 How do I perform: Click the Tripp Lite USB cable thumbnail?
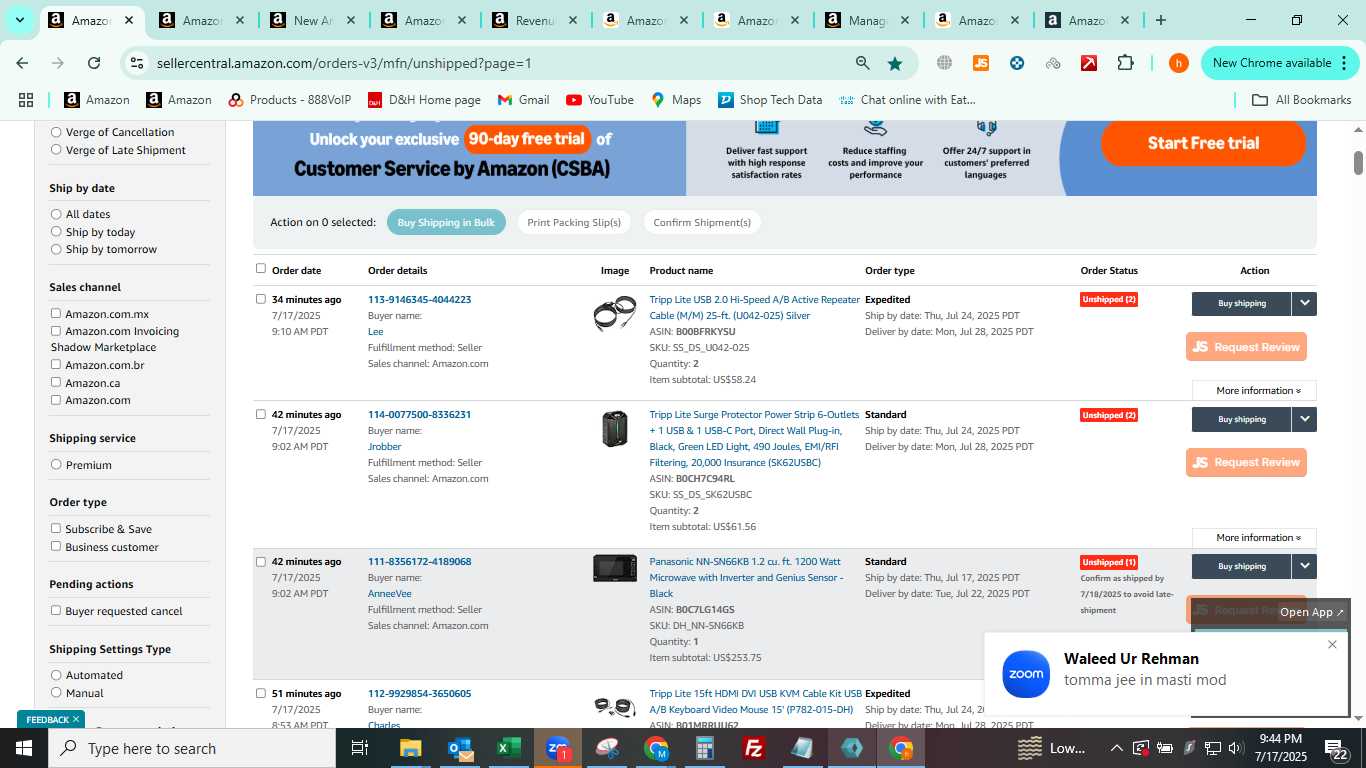click(x=614, y=313)
